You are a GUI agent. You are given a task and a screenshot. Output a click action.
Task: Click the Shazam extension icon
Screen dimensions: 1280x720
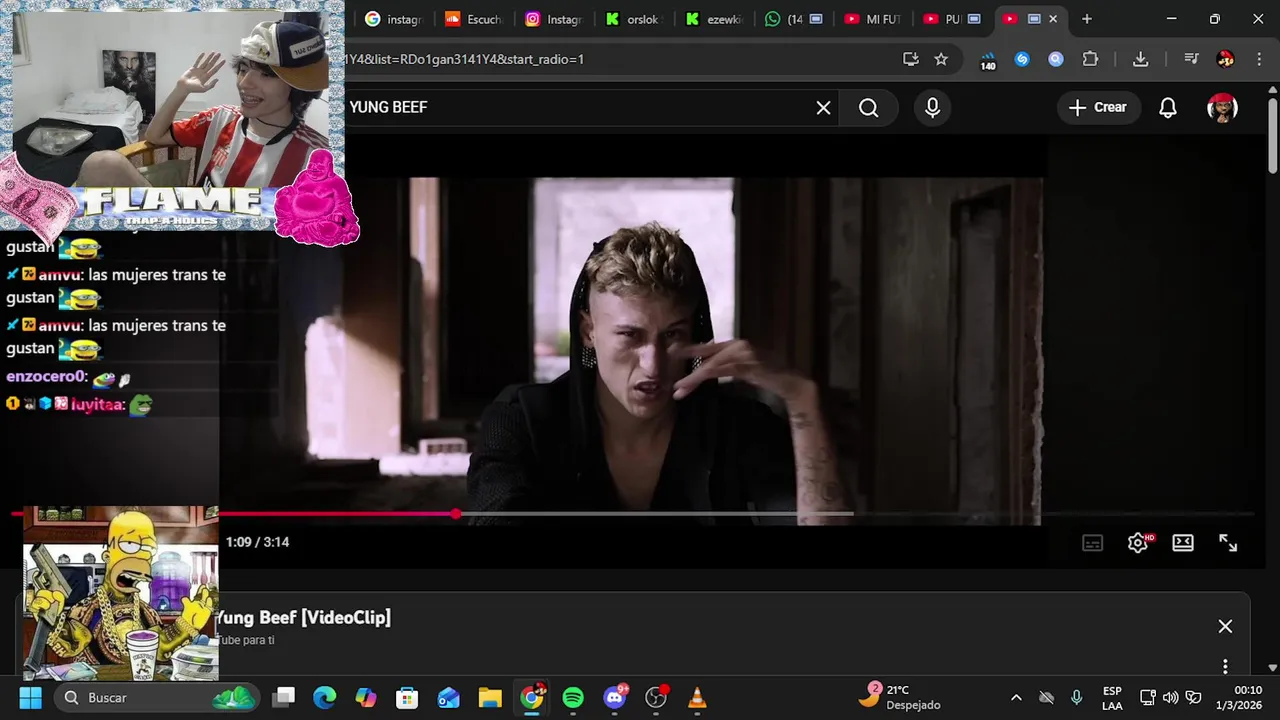click(x=1022, y=59)
